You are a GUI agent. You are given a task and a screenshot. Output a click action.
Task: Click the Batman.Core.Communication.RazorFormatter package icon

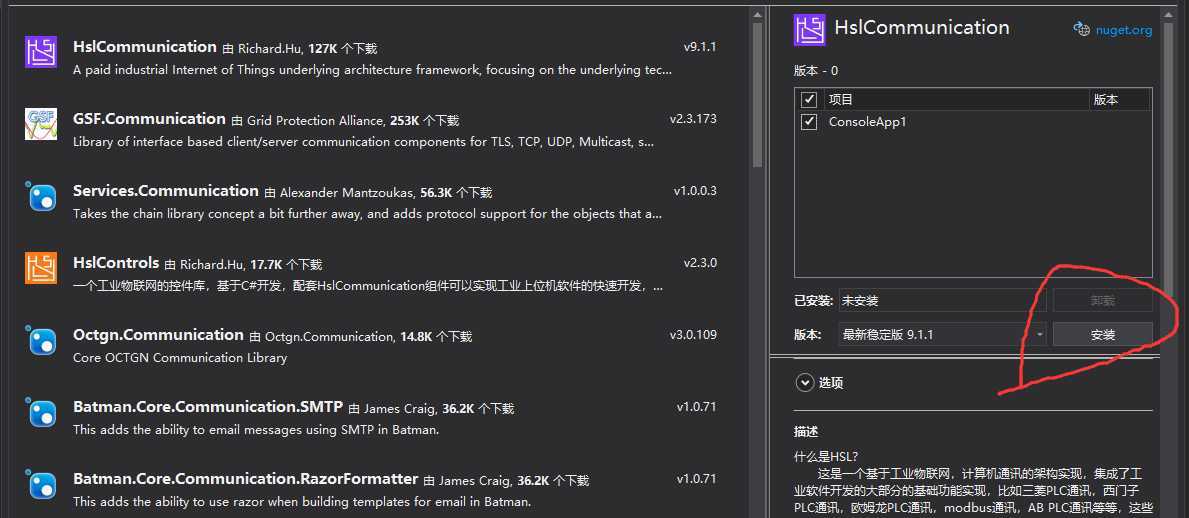click(x=41, y=485)
